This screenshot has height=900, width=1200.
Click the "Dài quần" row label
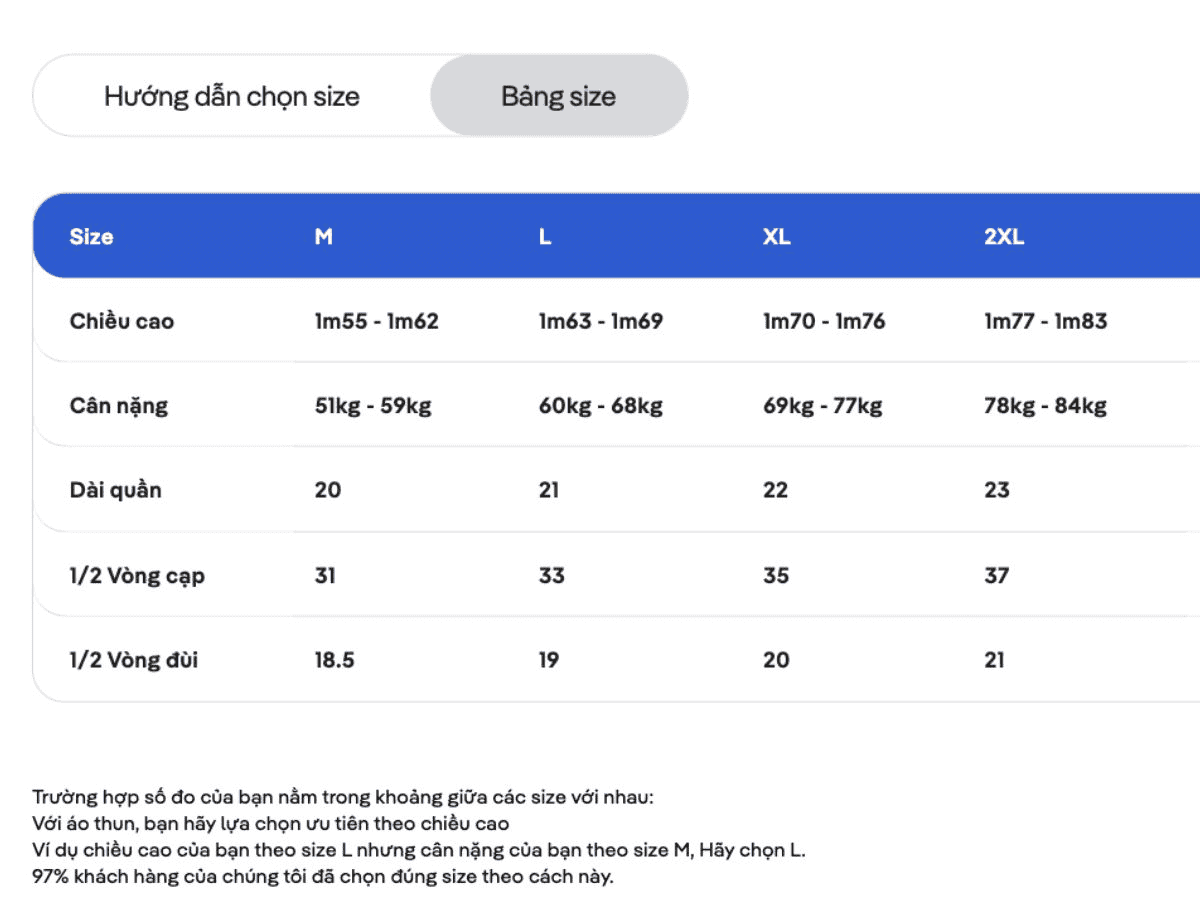[115, 490]
